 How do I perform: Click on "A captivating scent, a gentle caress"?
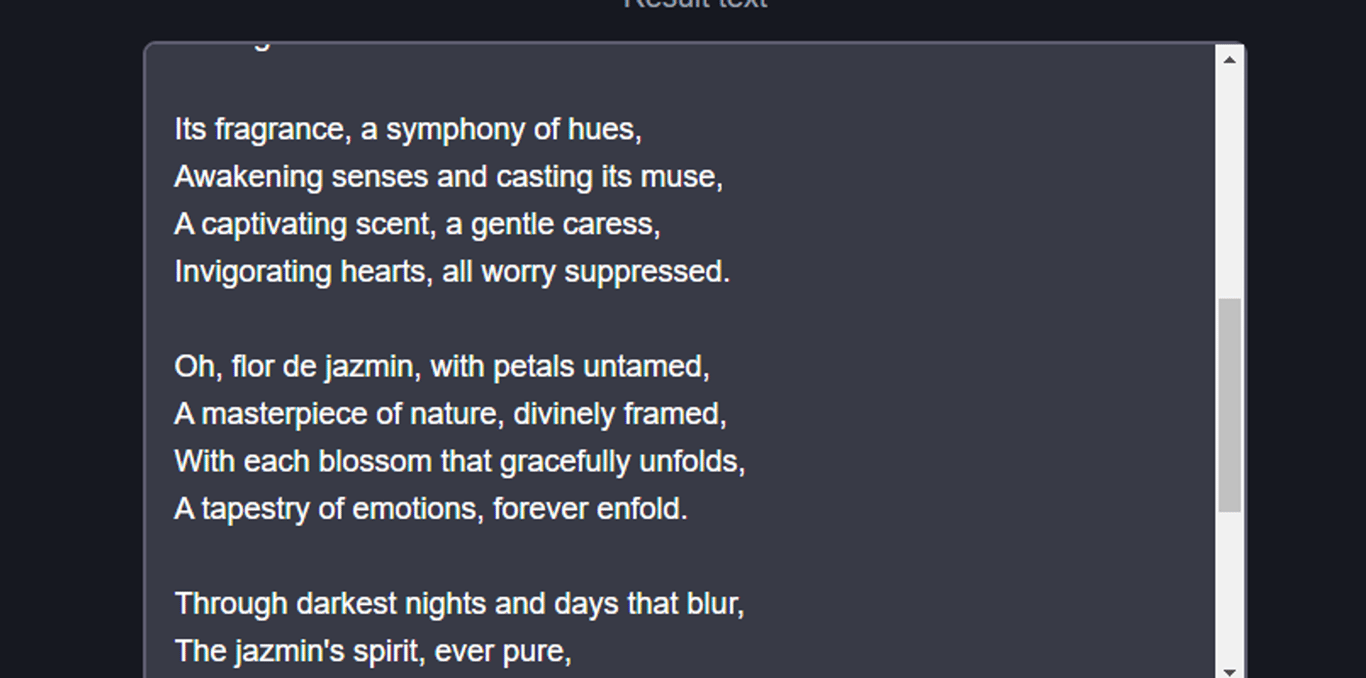417,224
